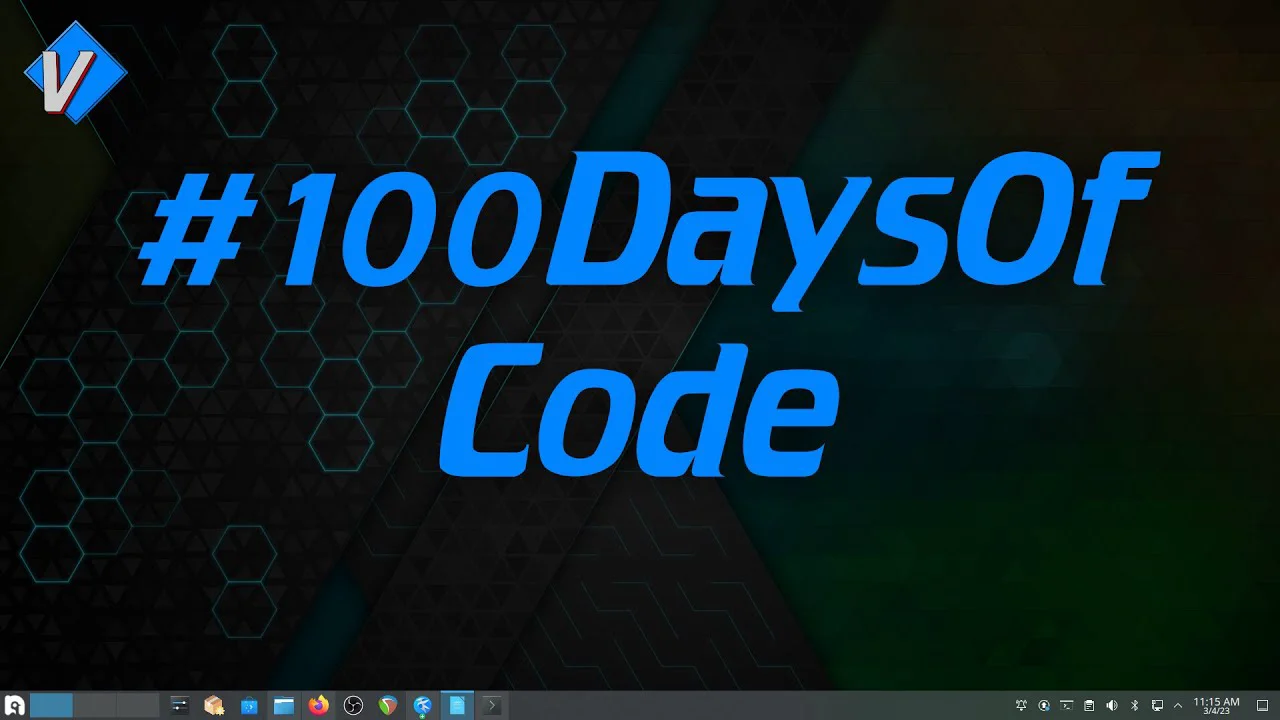Launch the package installer box icon
Image resolution: width=1280 pixels, height=720 pixels.
tap(214, 706)
